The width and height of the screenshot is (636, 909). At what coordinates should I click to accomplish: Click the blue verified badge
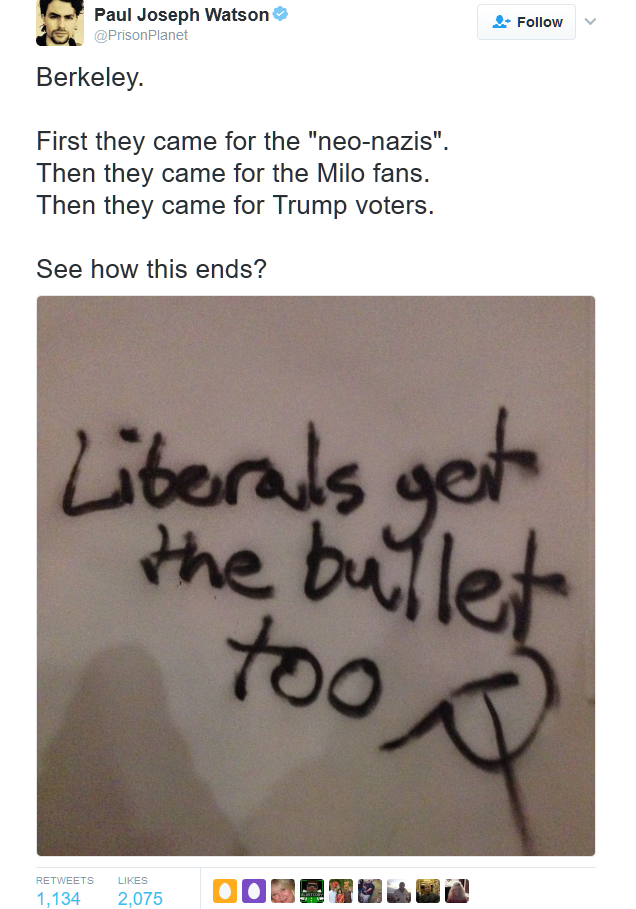click(x=281, y=15)
